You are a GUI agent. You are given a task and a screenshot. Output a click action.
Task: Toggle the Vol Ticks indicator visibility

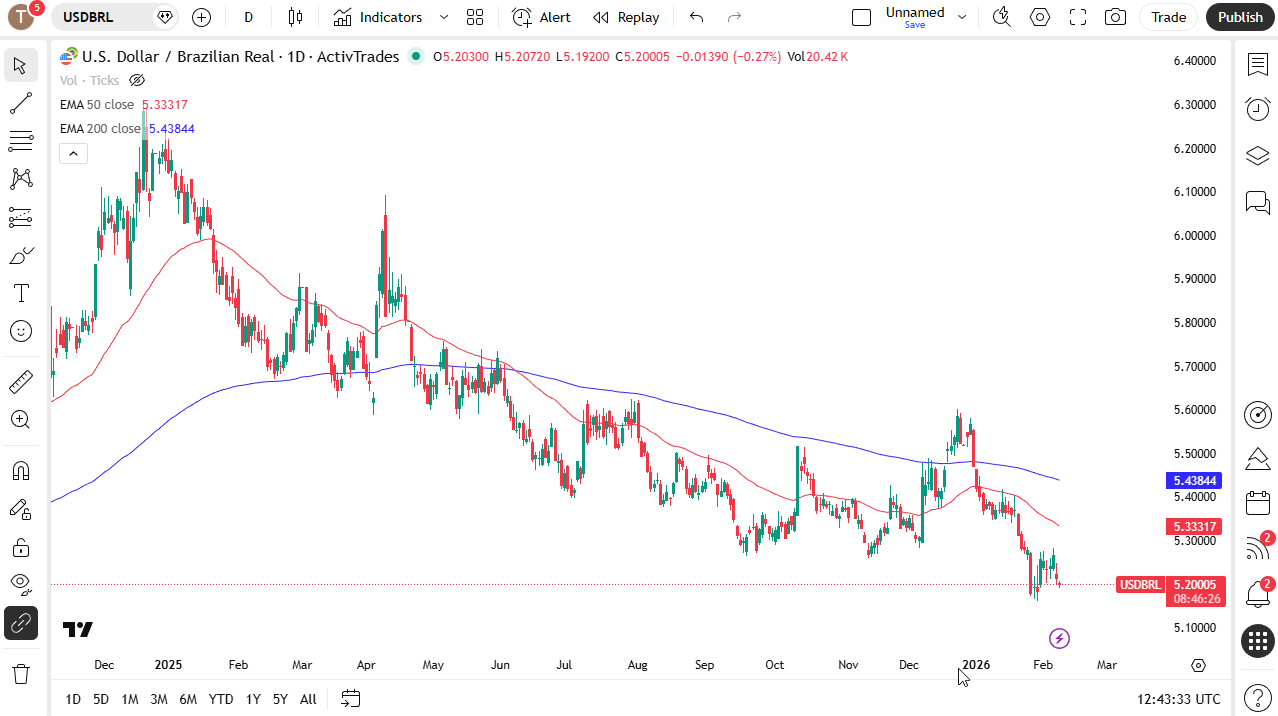pos(138,80)
